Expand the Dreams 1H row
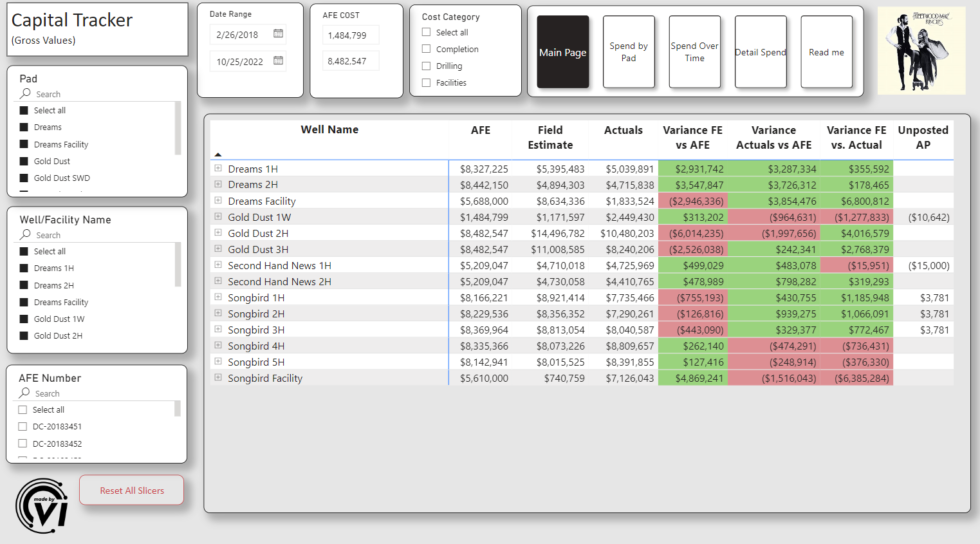 217,169
